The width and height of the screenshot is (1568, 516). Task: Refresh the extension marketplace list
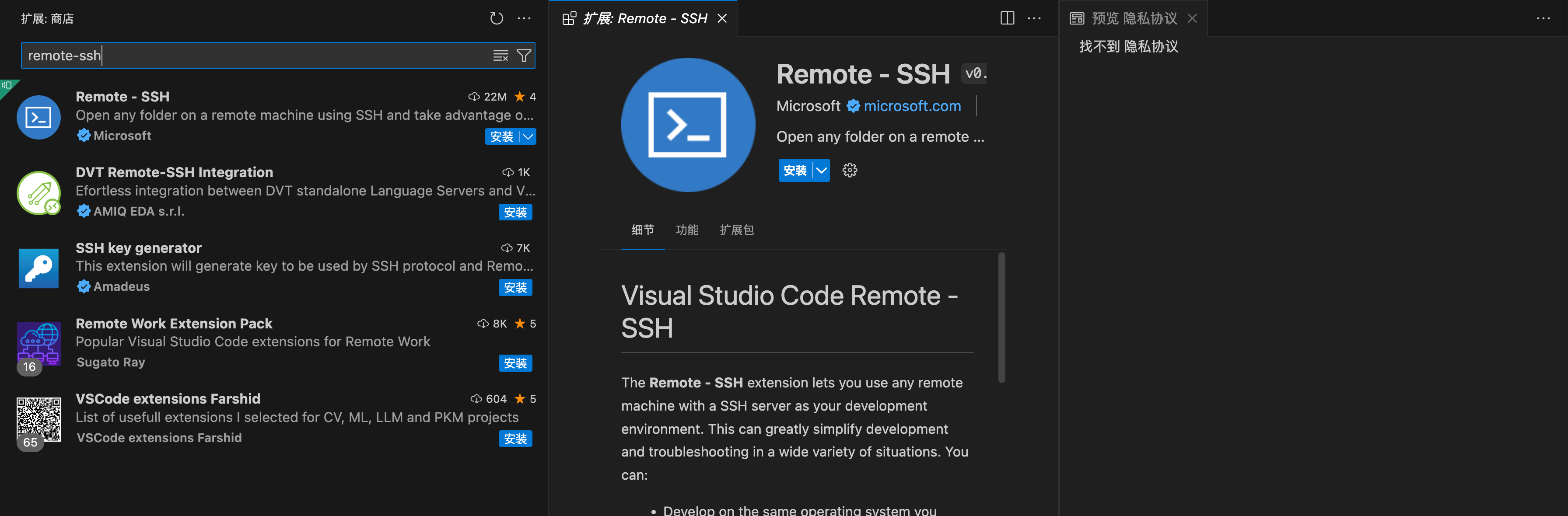(x=496, y=18)
